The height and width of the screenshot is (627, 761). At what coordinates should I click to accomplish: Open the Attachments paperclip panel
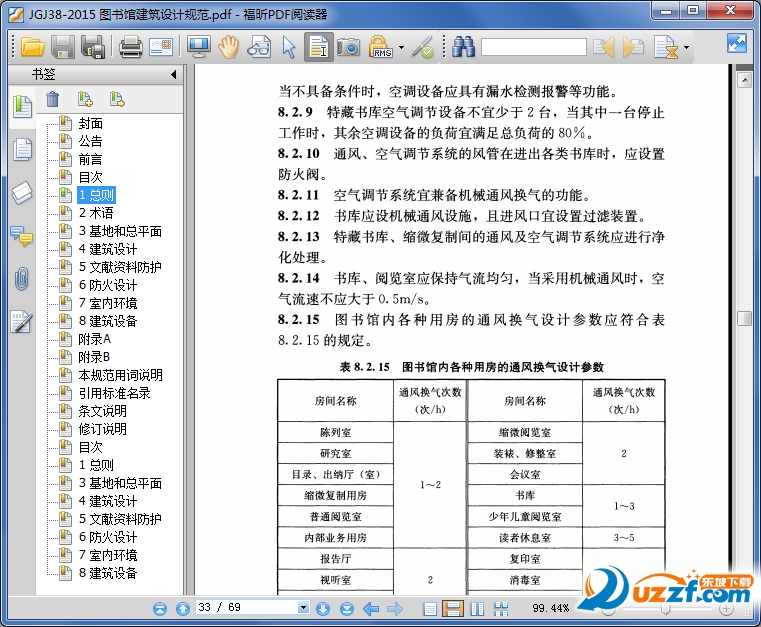[21, 279]
